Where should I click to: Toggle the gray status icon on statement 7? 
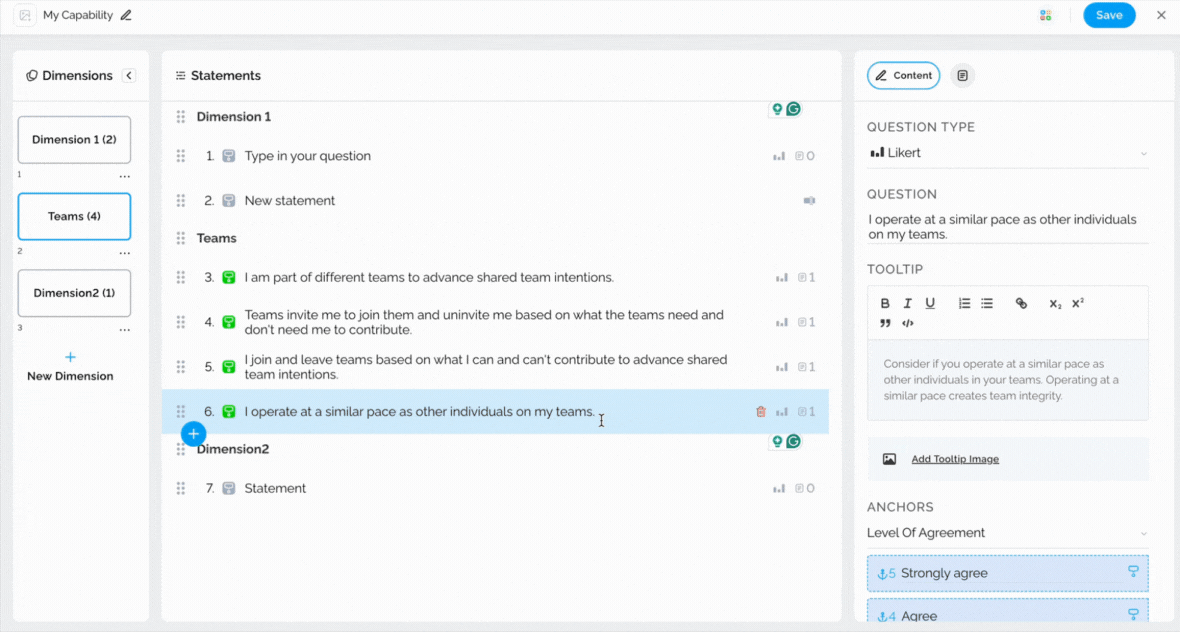click(x=229, y=489)
